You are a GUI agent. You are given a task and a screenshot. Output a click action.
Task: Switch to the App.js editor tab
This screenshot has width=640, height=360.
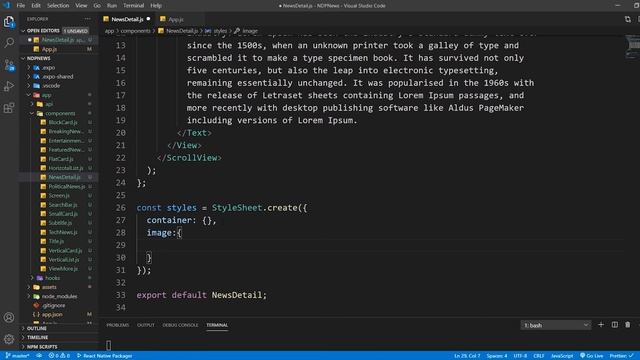(x=176, y=19)
